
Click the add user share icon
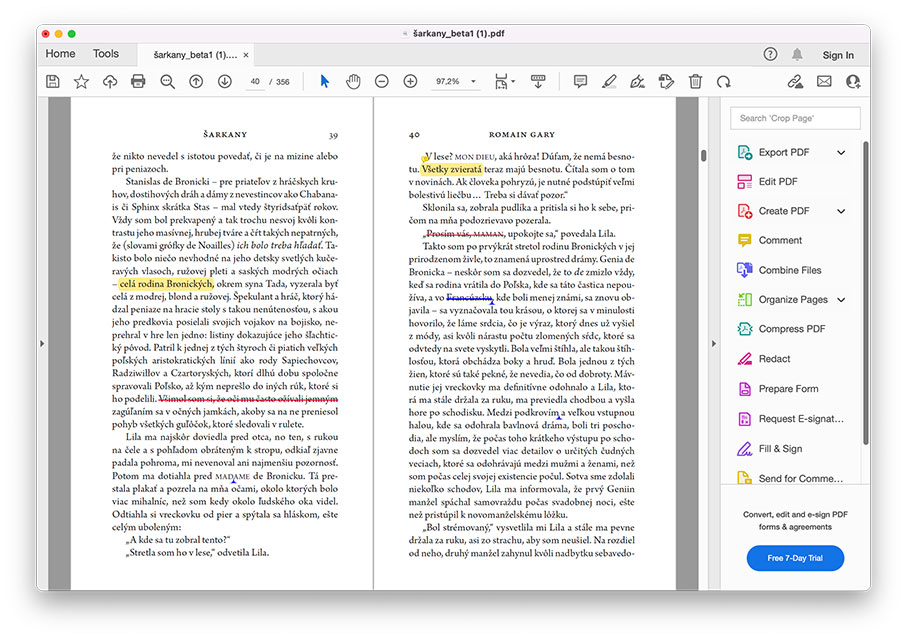tap(853, 82)
